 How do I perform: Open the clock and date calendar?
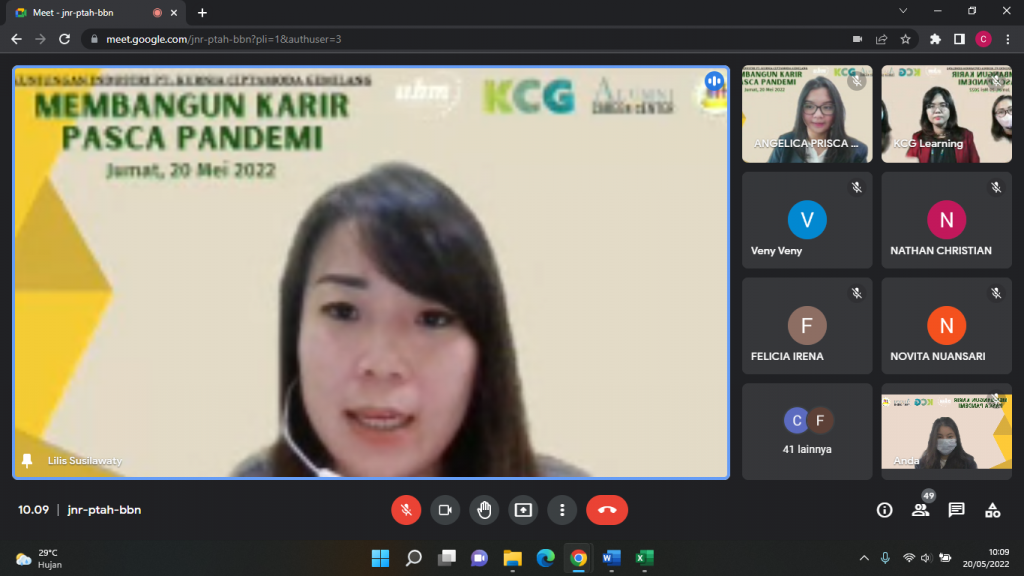[x=985, y=558]
